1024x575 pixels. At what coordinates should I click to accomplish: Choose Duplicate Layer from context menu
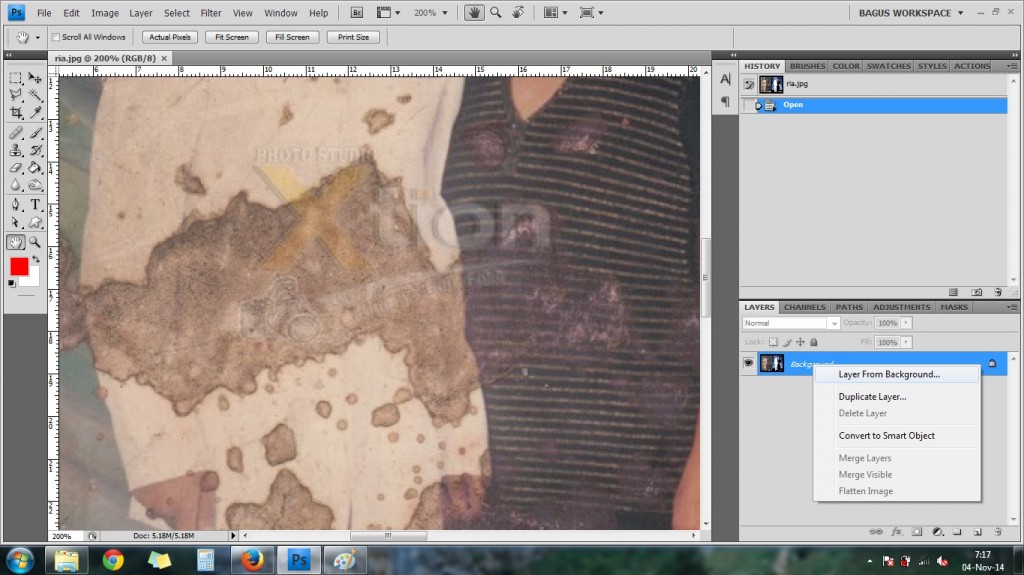point(897,397)
